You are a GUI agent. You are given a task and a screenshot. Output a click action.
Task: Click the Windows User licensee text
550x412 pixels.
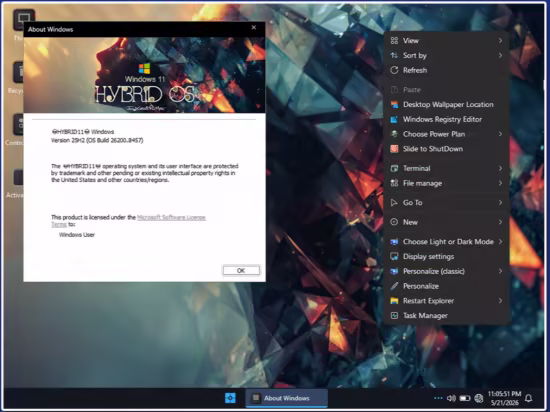tap(77, 235)
